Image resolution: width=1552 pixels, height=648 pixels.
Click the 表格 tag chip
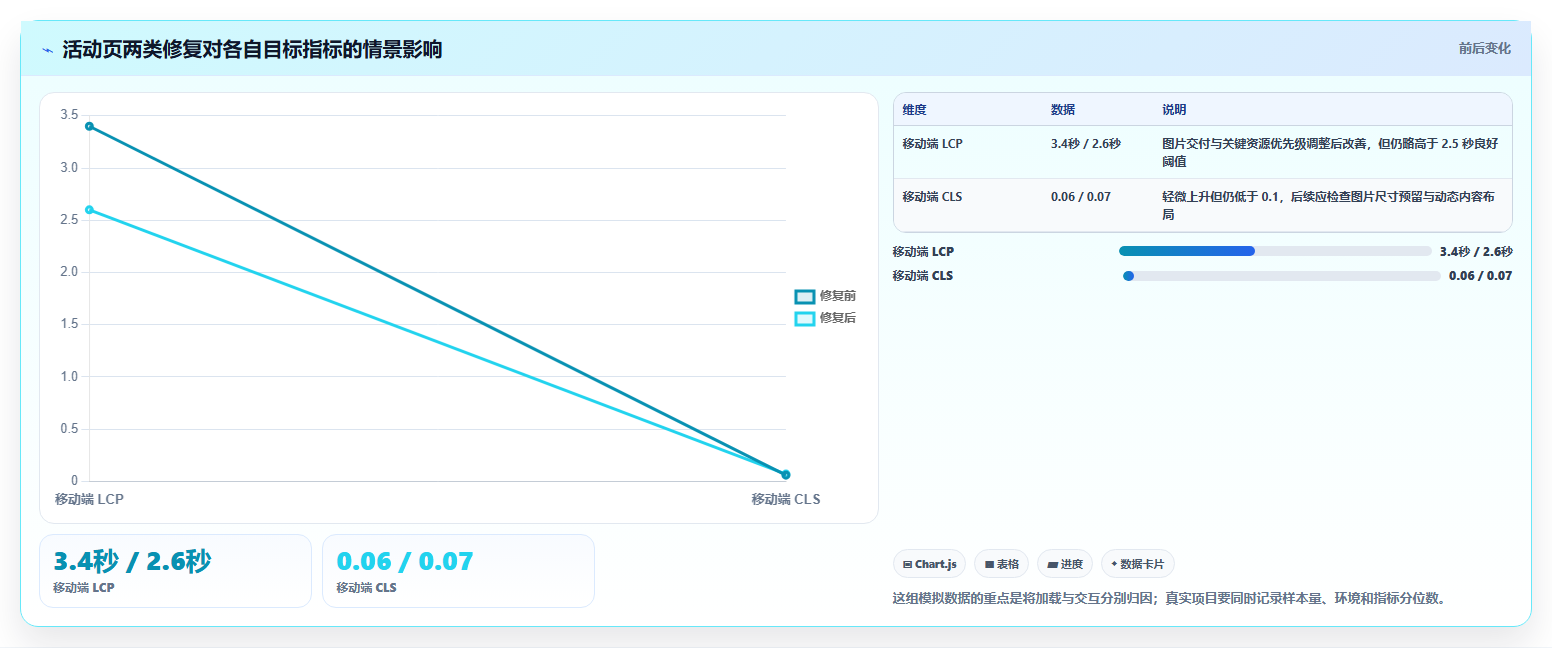pos(1001,564)
